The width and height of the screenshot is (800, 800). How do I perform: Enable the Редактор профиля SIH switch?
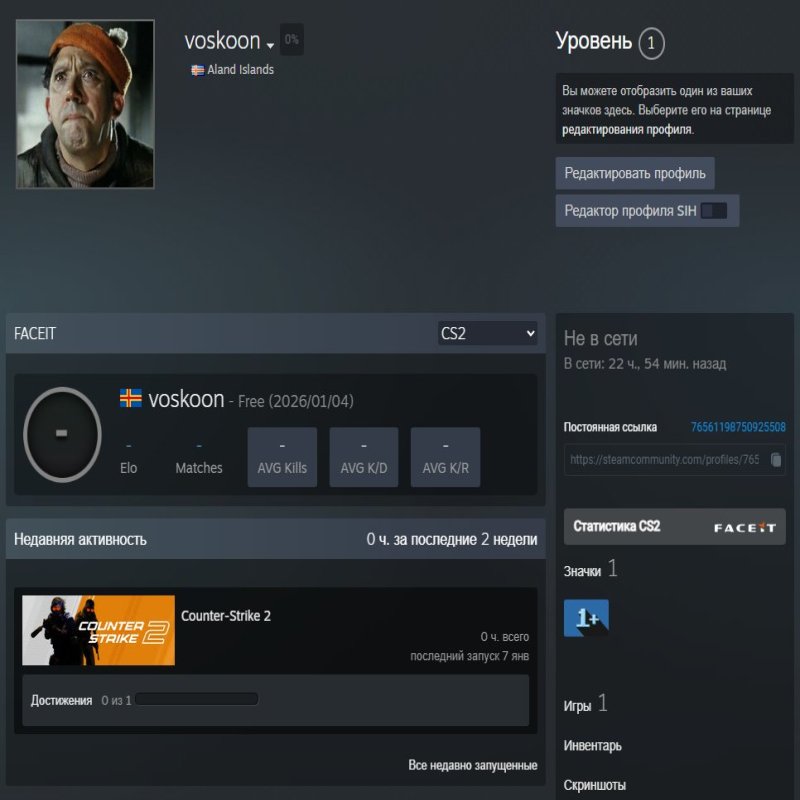tap(716, 210)
